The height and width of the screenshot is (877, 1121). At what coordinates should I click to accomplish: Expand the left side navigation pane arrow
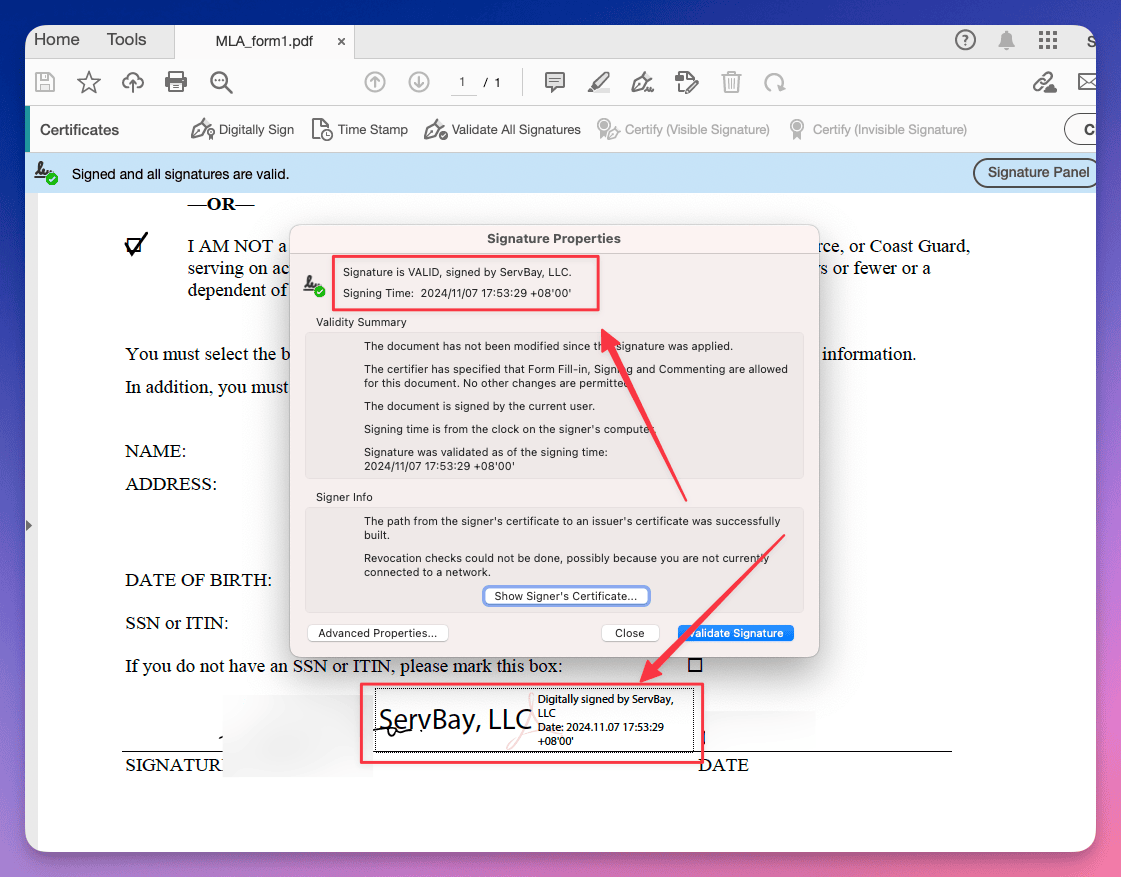tap(29, 525)
